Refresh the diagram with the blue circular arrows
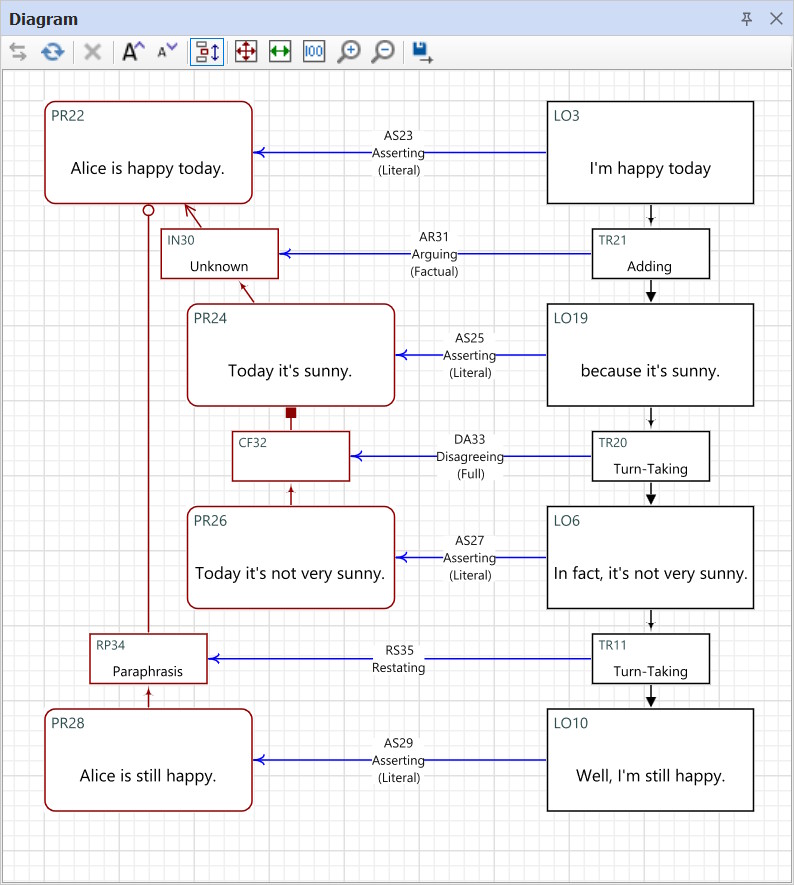Screen dimensions: 794x885 (52, 52)
